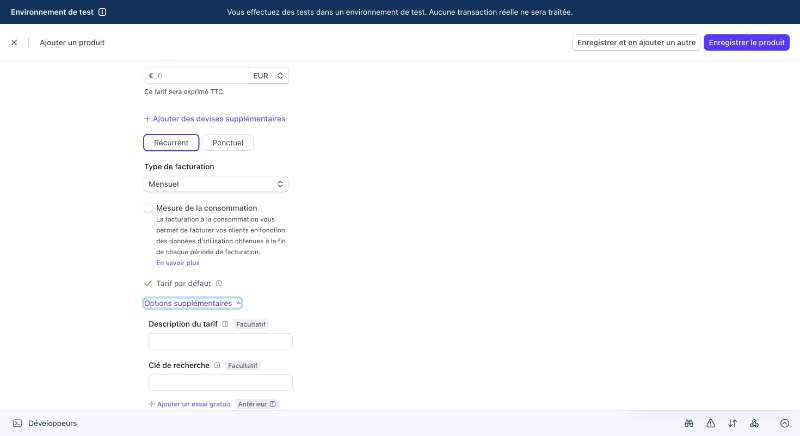Select the Récurrent pricing tab
This screenshot has width=800, height=436.
(x=171, y=143)
